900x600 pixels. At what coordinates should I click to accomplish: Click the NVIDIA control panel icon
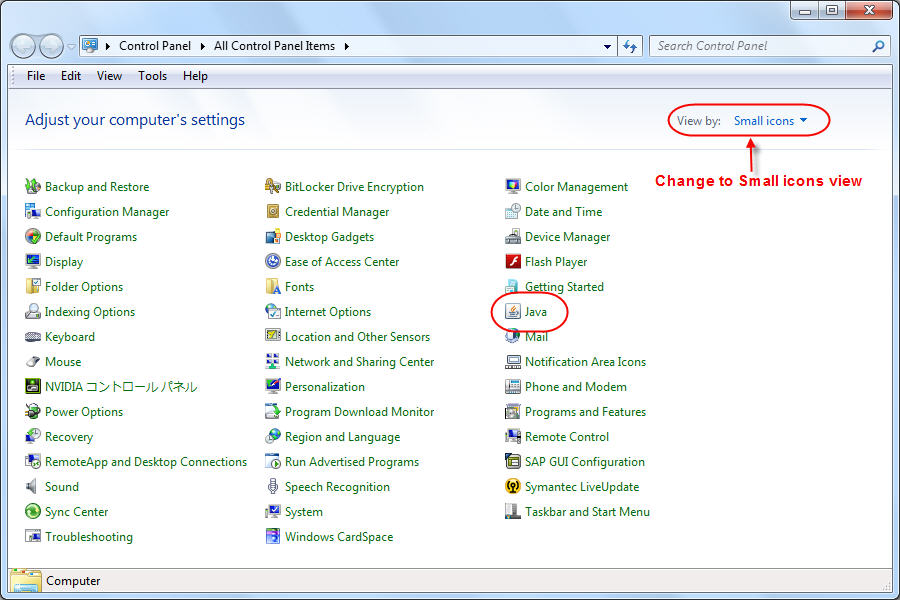(33, 386)
